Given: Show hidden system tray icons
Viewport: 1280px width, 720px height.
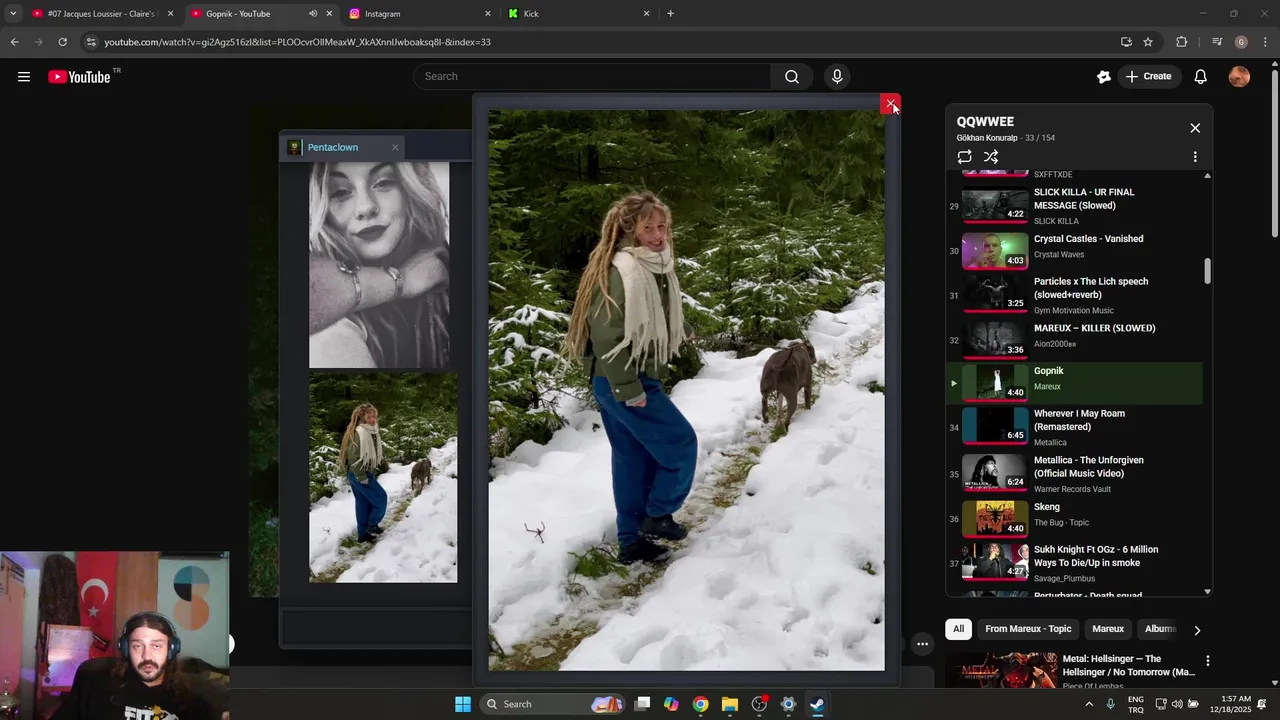Looking at the screenshot, I should click(1089, 704).
